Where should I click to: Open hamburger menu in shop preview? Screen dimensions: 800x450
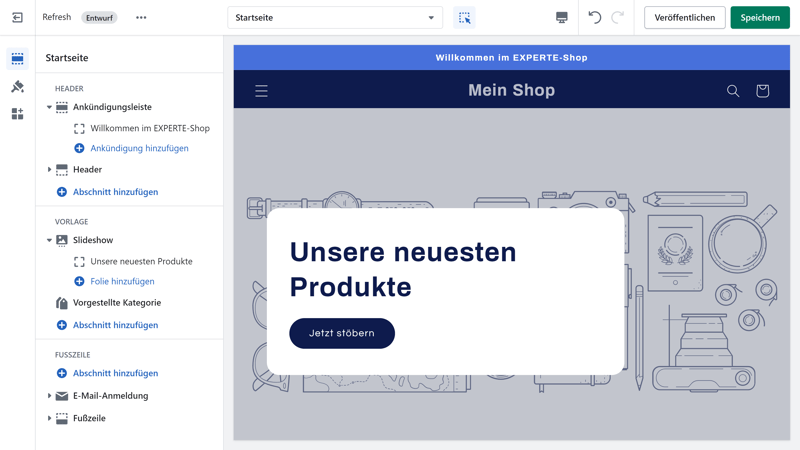click(x=261, y=91)
